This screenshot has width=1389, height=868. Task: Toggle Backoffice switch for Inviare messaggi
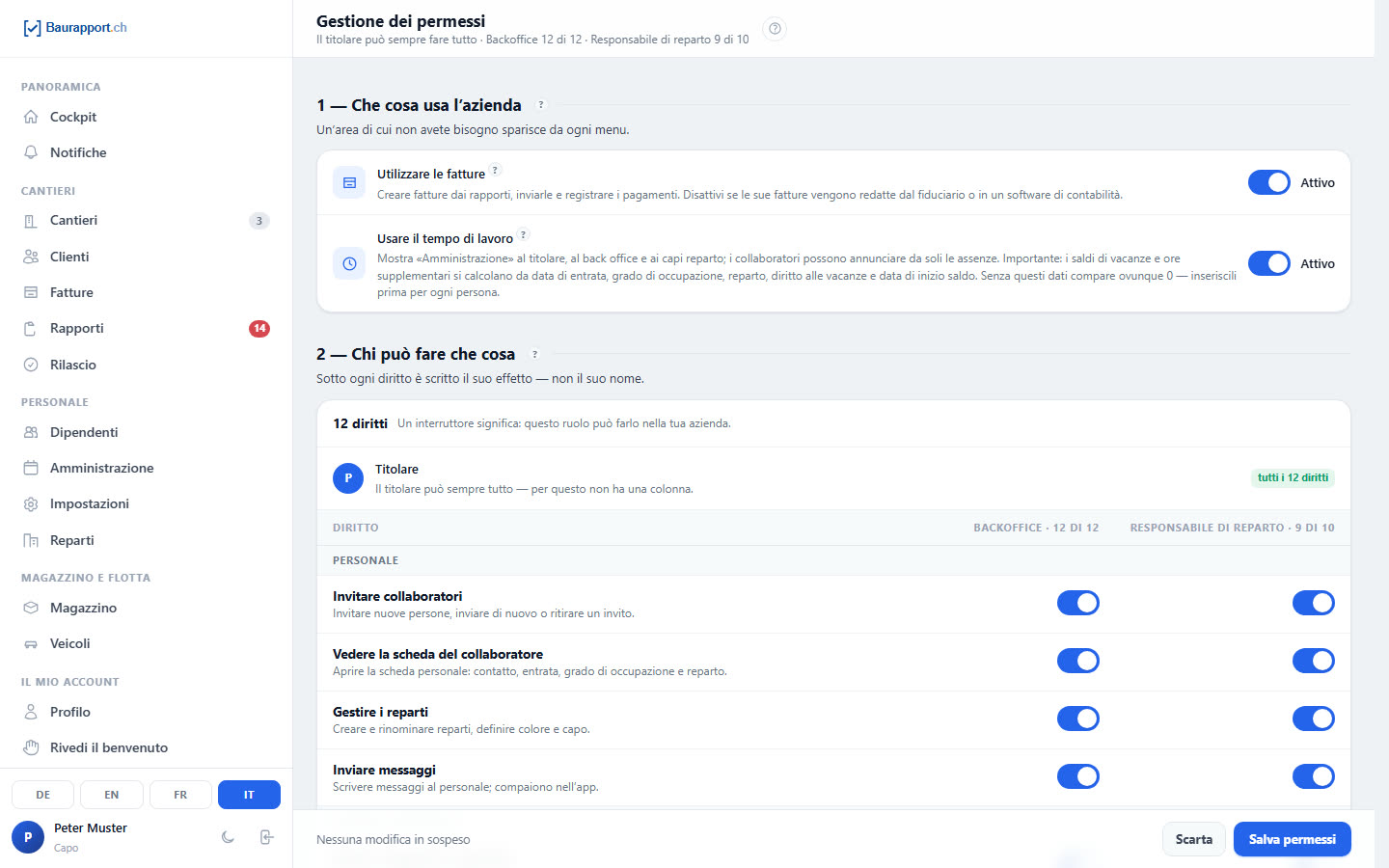(x=1077, y=776)
